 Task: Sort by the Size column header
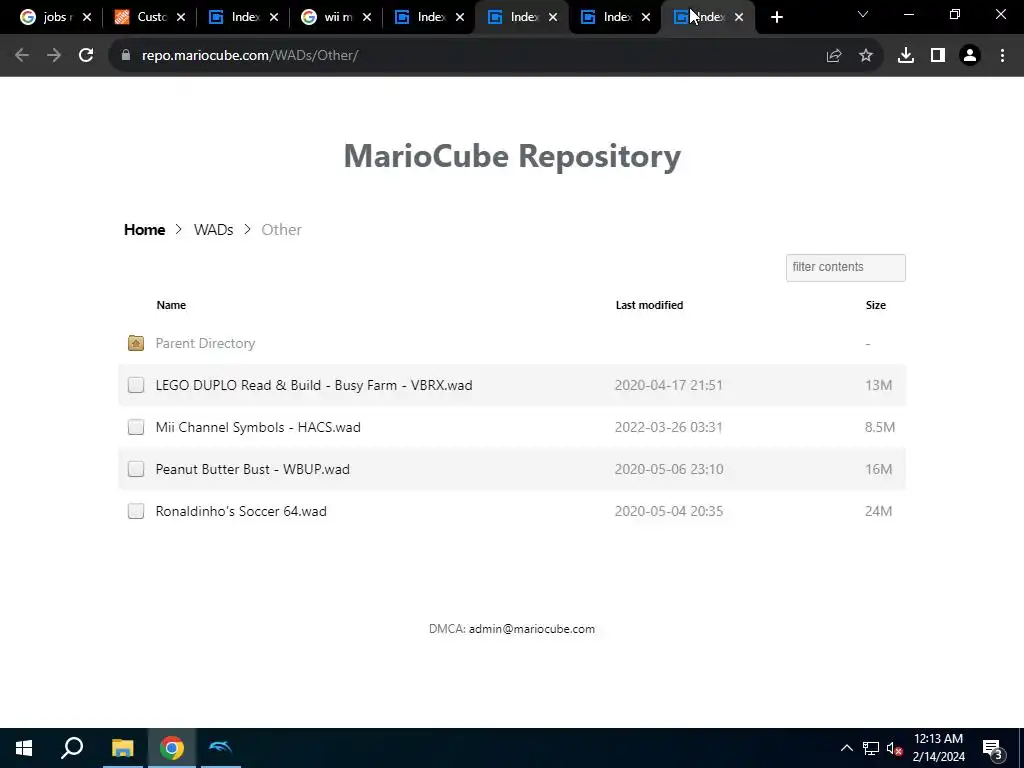coord(876,305)
